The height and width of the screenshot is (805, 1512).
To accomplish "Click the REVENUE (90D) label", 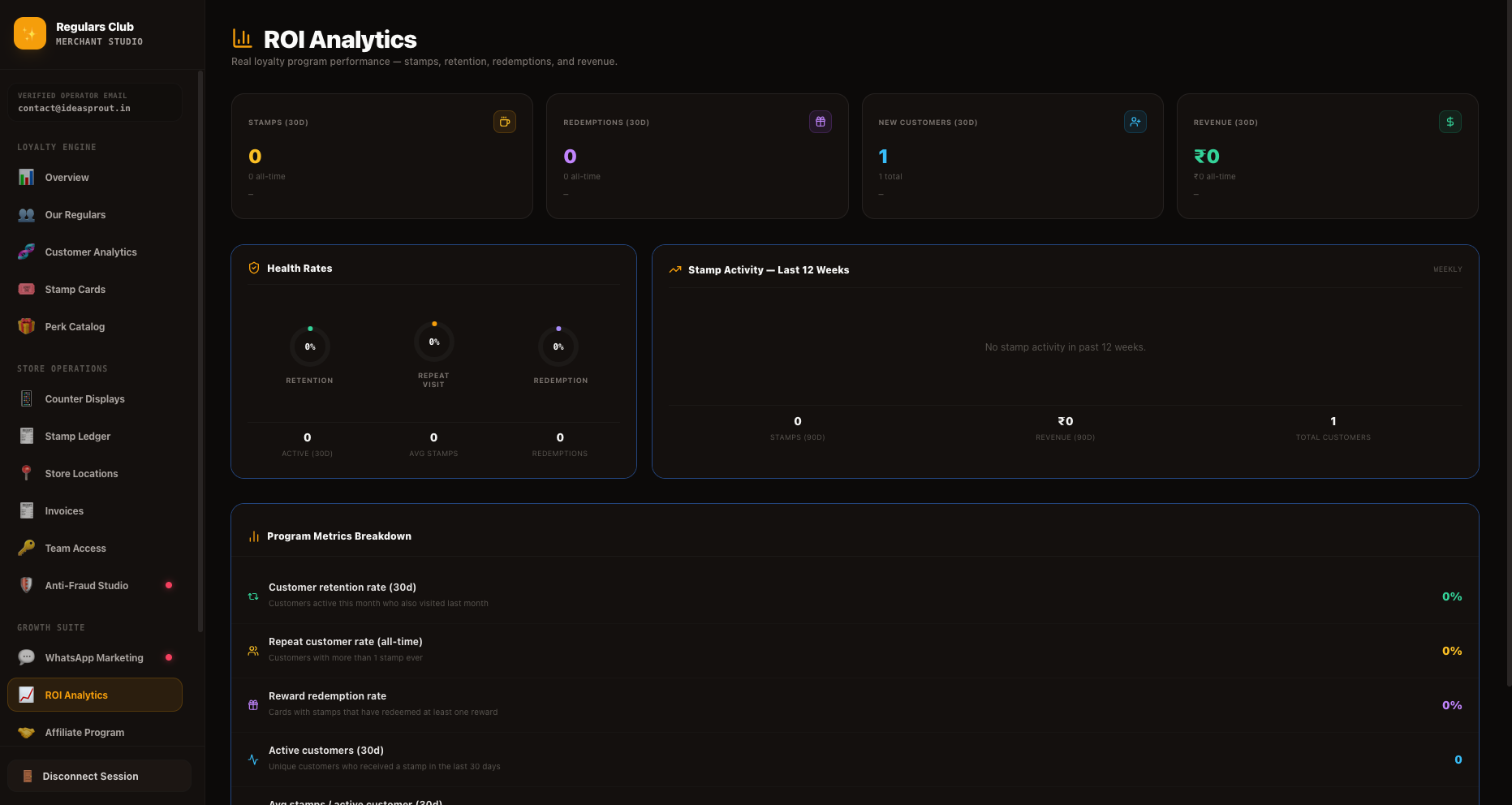I will (1066, 437).
